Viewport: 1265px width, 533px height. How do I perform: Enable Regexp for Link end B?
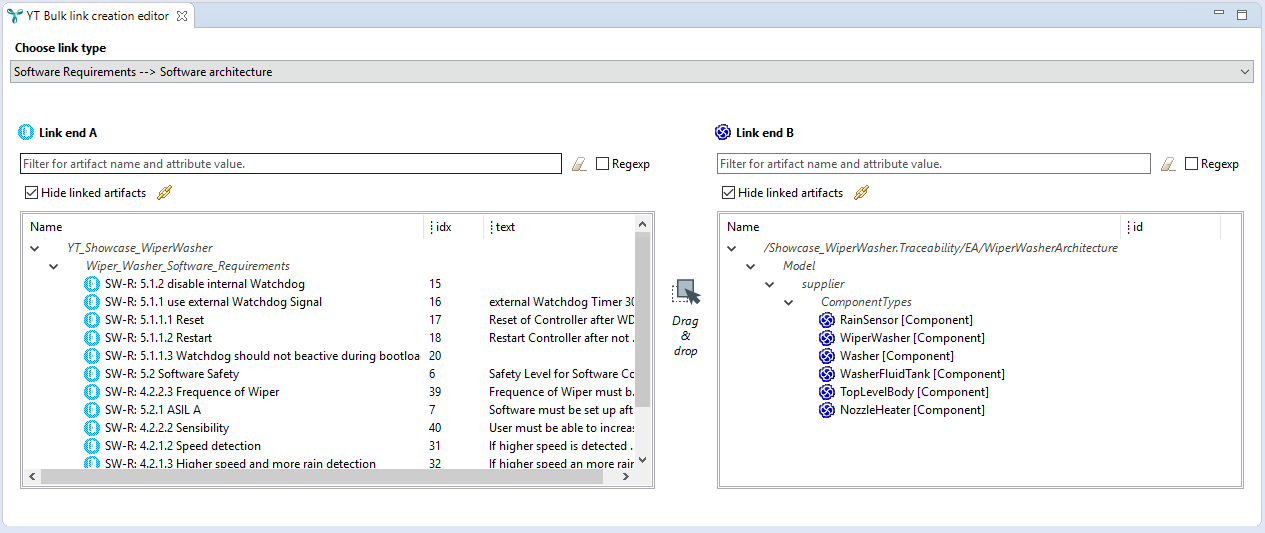(1191, 164)
